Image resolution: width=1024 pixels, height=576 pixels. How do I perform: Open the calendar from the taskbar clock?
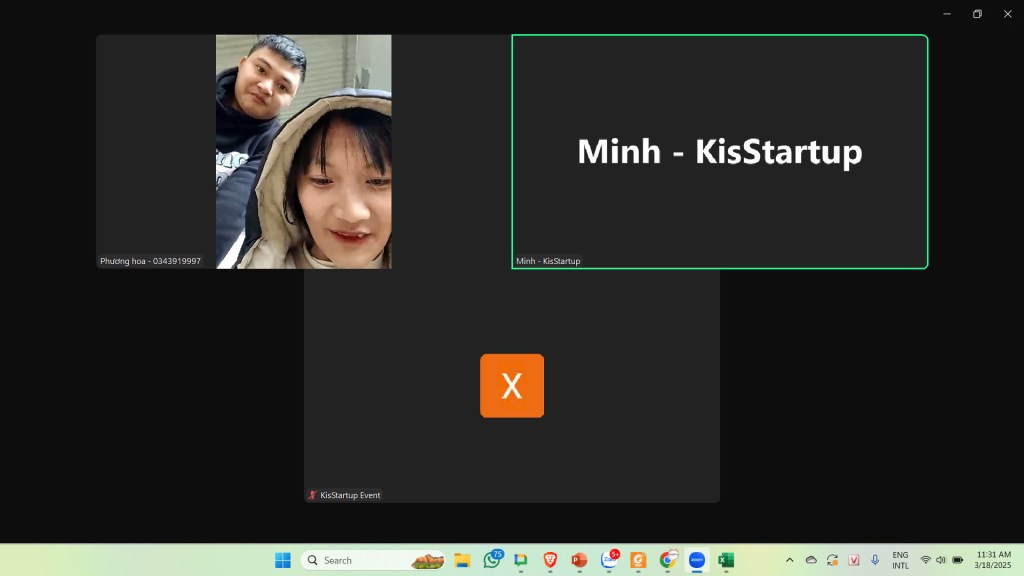click(x=993, y=560)
